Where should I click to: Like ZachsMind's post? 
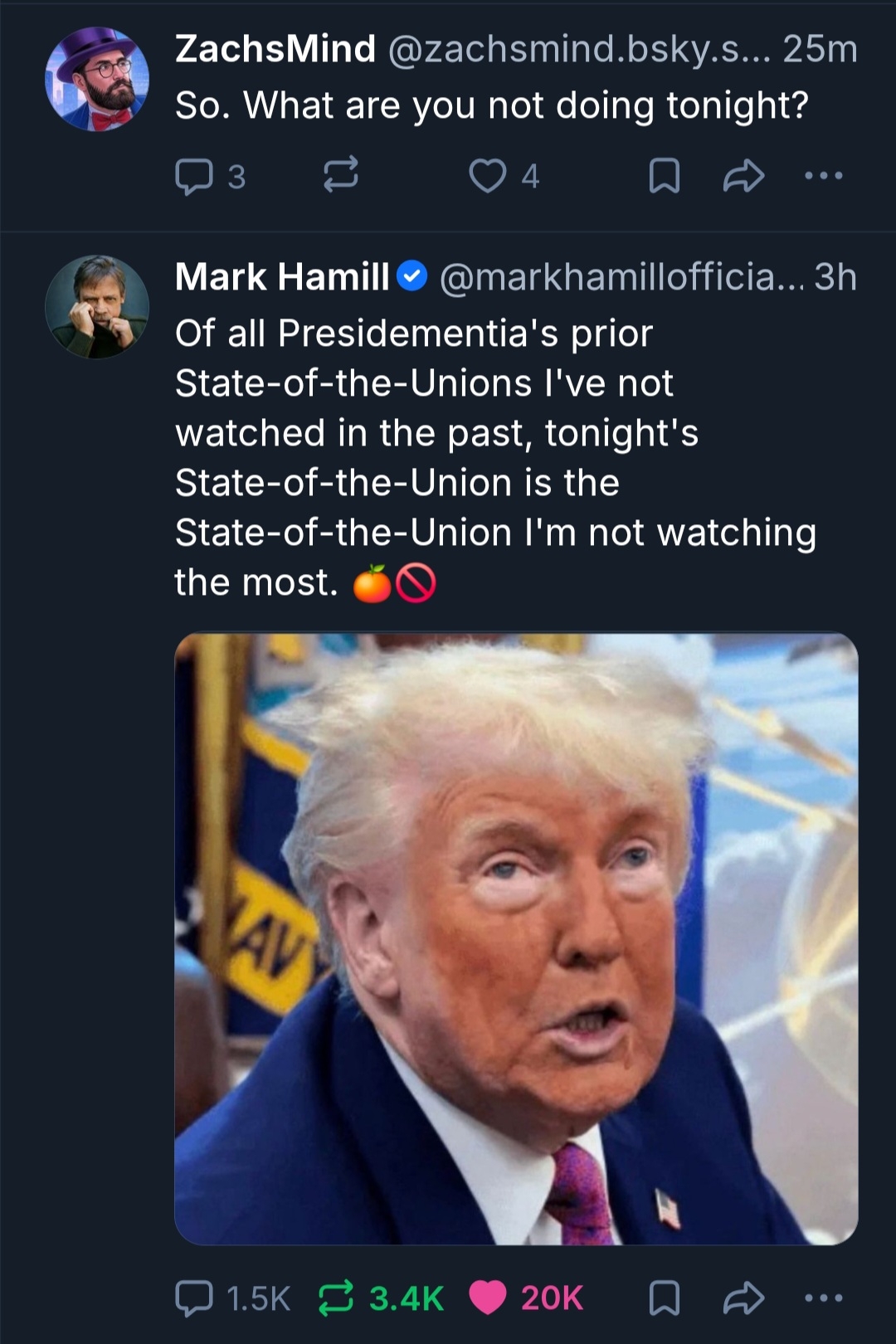pyautogui.click(x=488, y=176)
